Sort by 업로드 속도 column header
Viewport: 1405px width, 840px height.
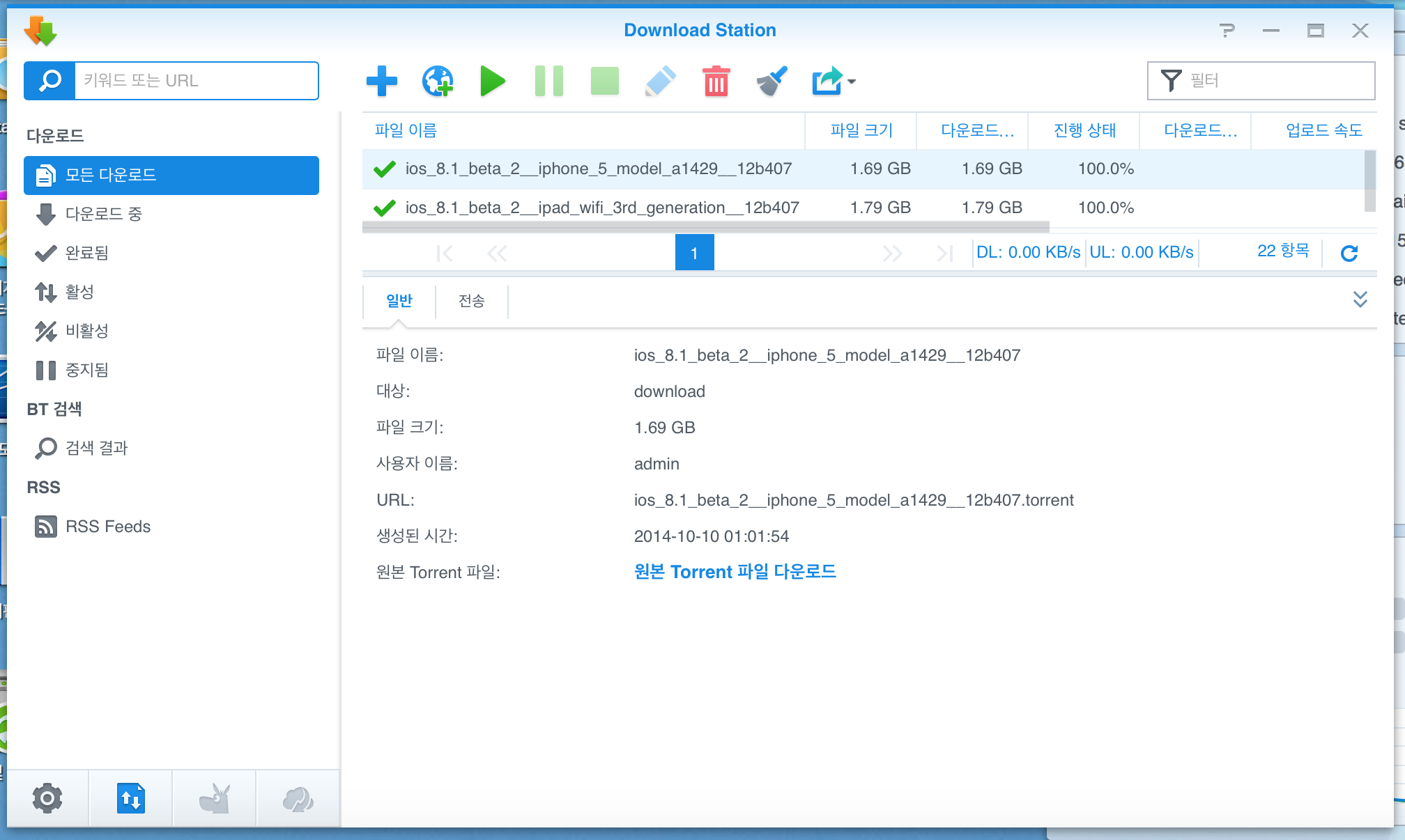point(1314,130)
